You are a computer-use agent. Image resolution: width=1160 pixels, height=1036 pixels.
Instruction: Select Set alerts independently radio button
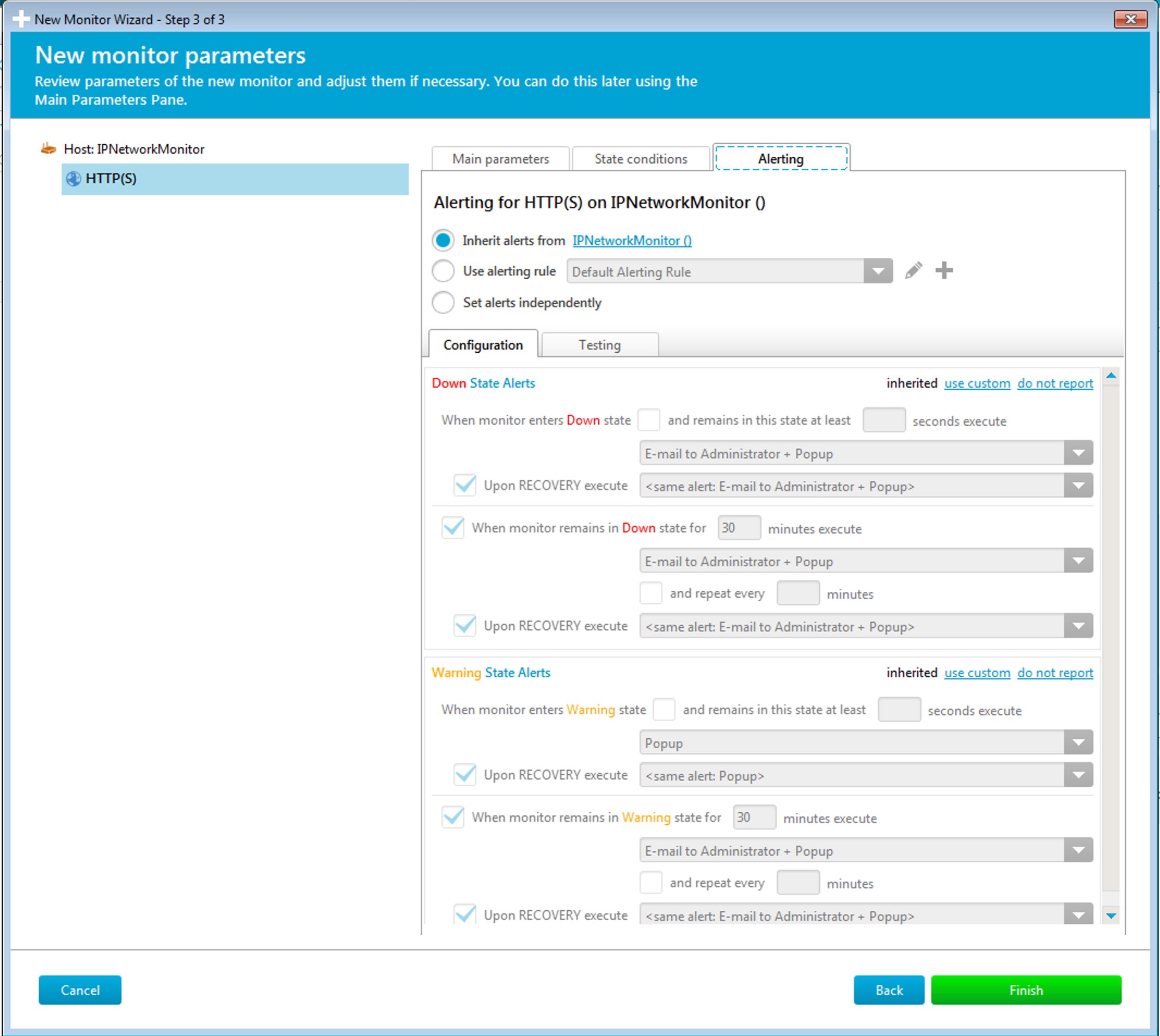coord(443,302)
